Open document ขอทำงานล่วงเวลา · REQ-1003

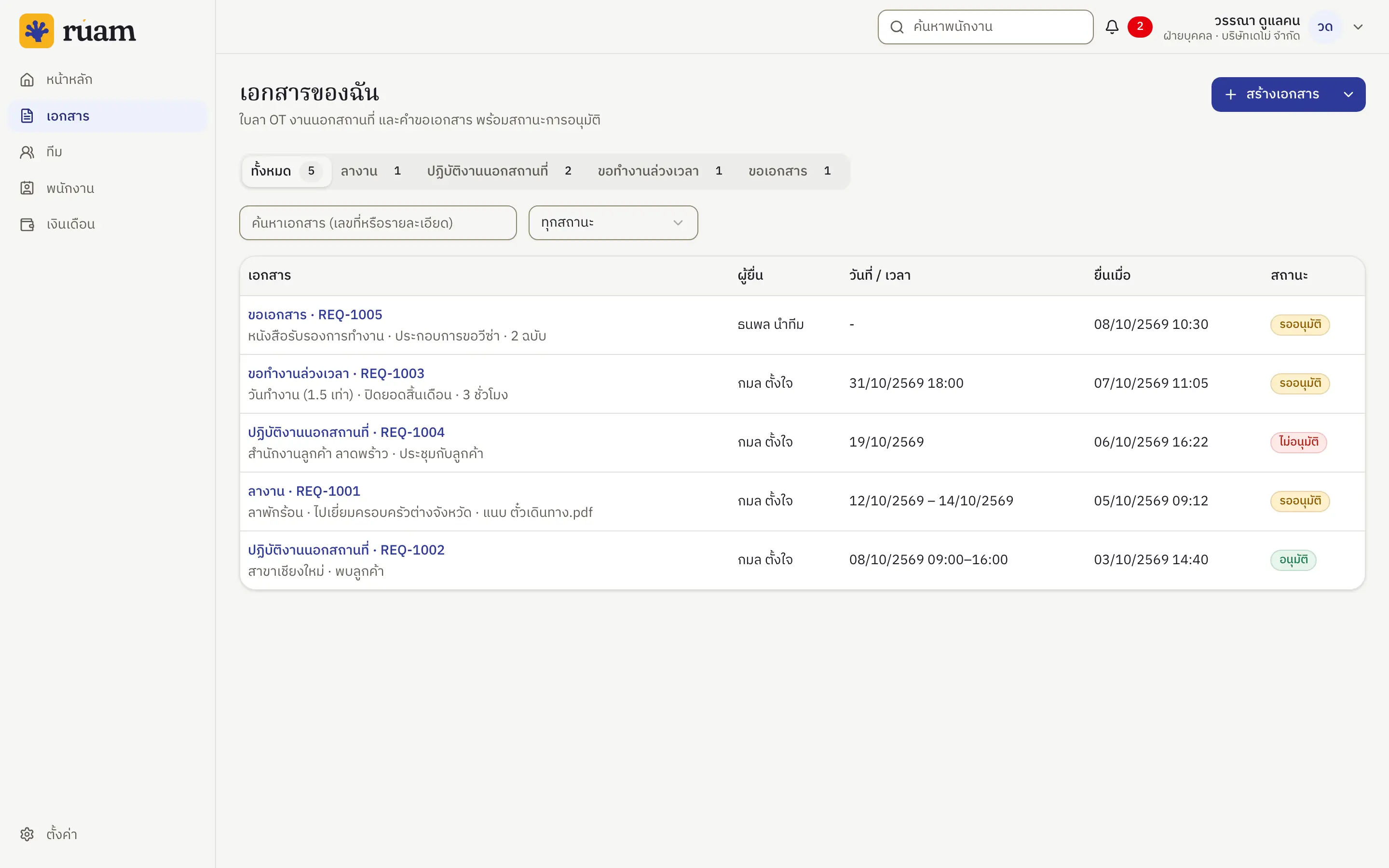click(336, 374)
